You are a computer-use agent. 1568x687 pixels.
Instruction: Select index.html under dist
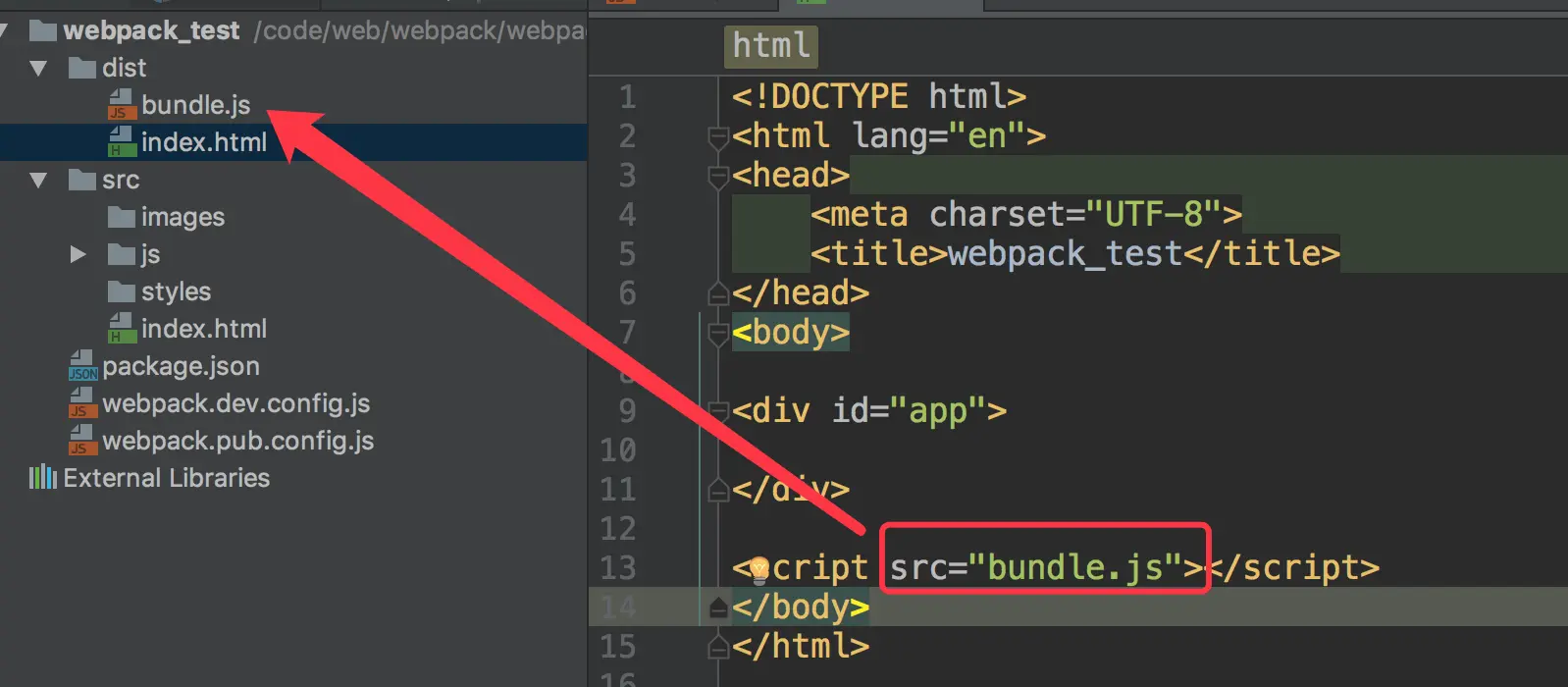[x=203, y=142]
